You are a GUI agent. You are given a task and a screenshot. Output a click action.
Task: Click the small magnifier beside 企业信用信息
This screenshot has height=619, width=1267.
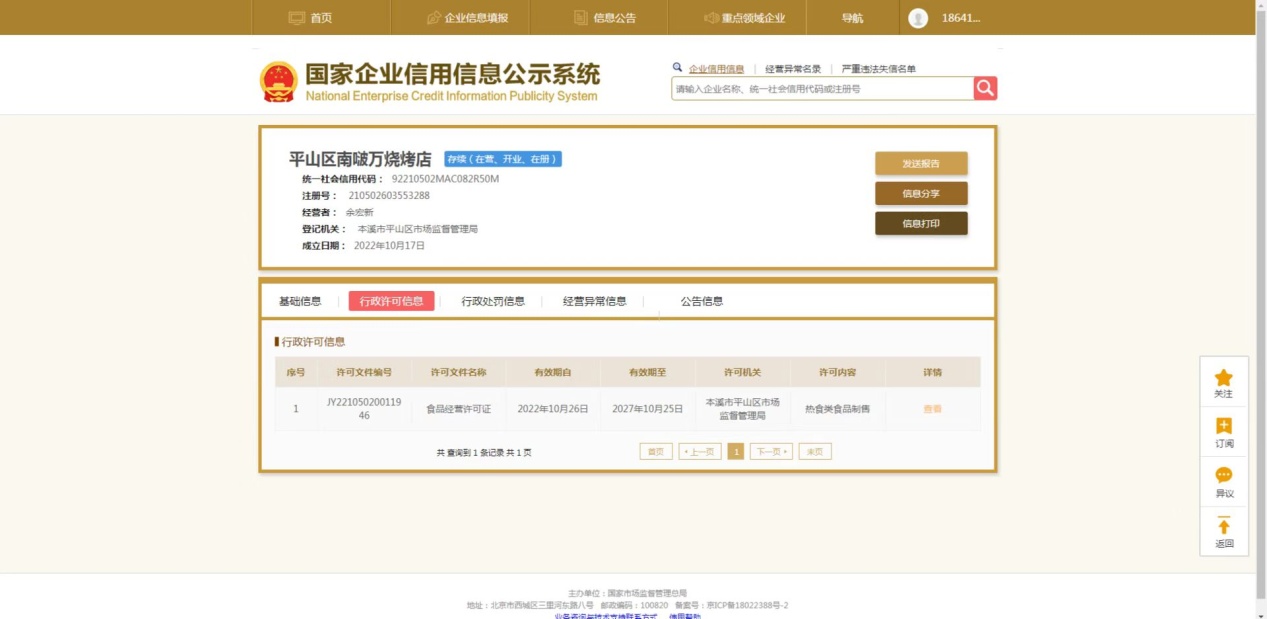pos(677,68)
